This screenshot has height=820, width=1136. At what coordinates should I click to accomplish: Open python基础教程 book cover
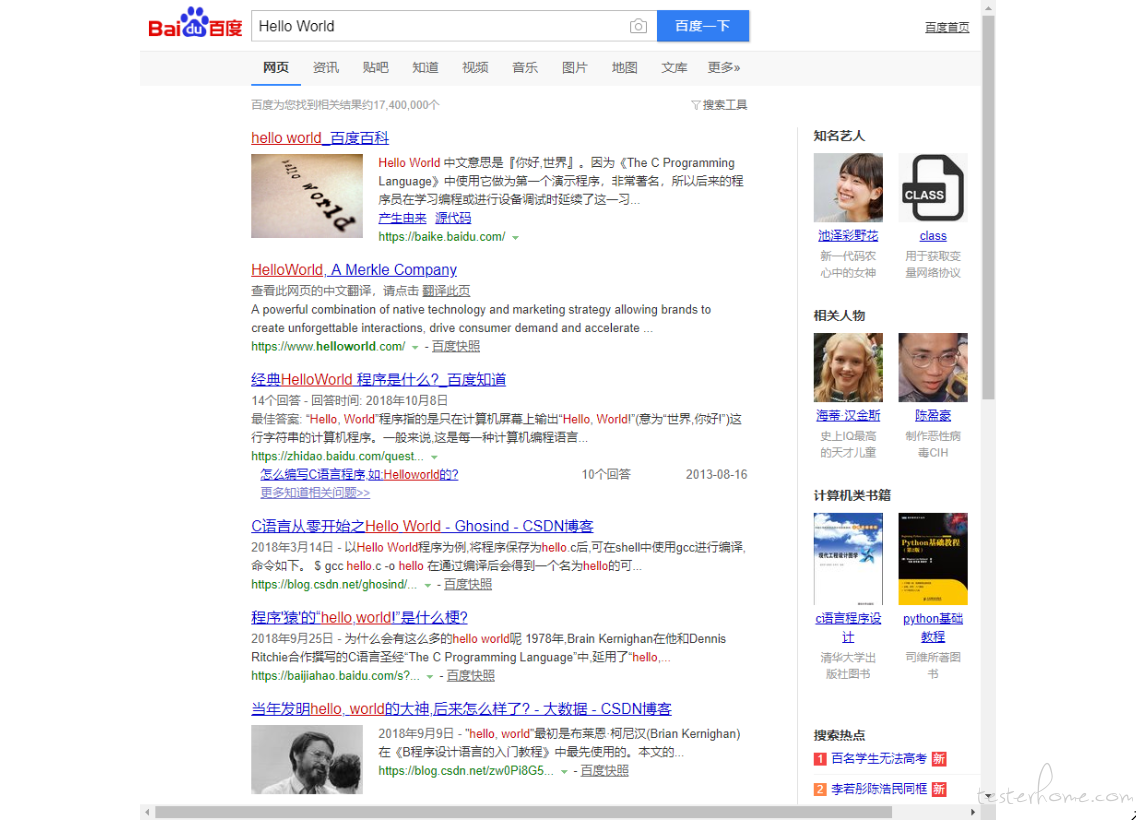tap(932, 558)
